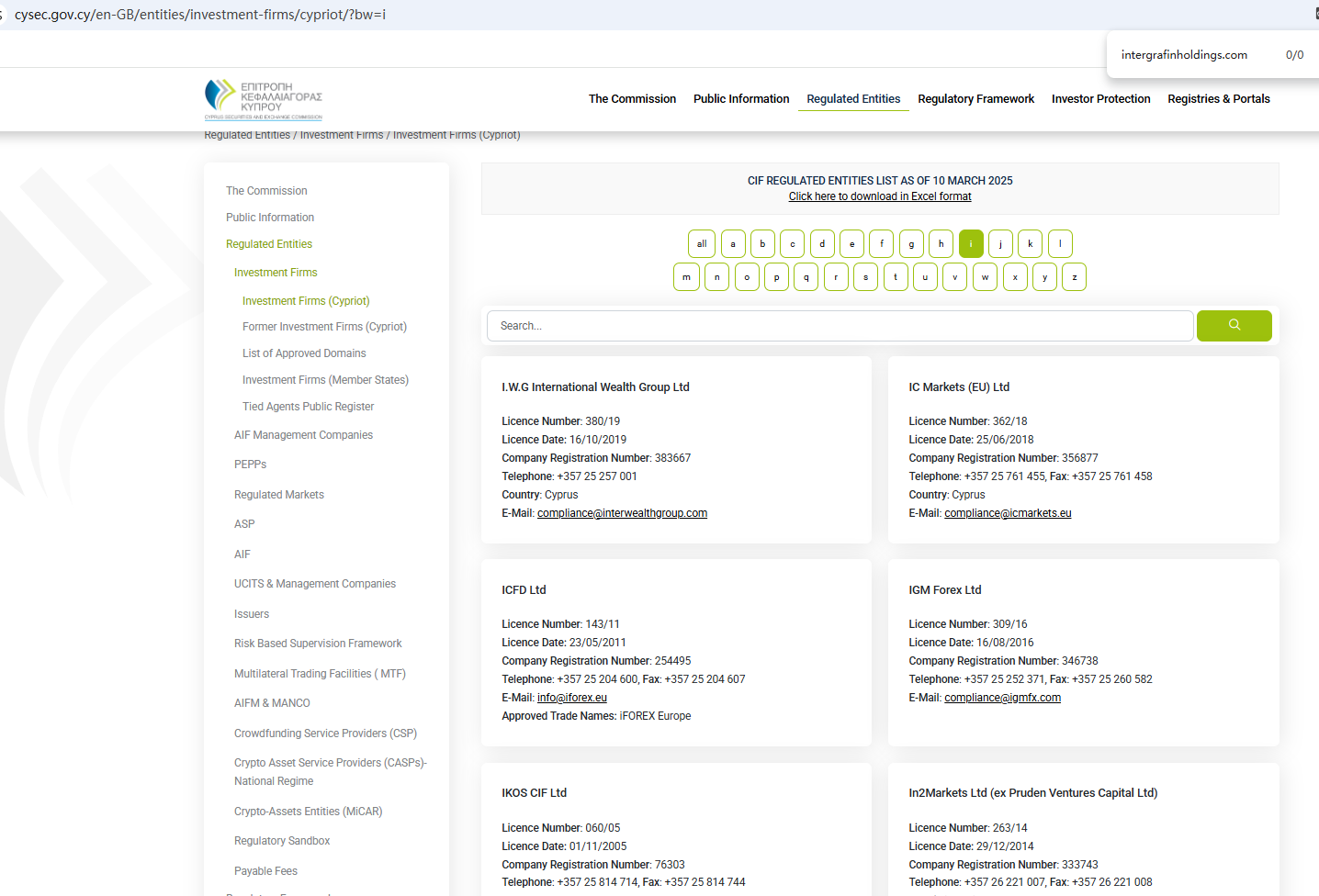This screenshot has height=896, width=1319.
Task: Open info@iforex.eu email link
Action: pos(571,698)
